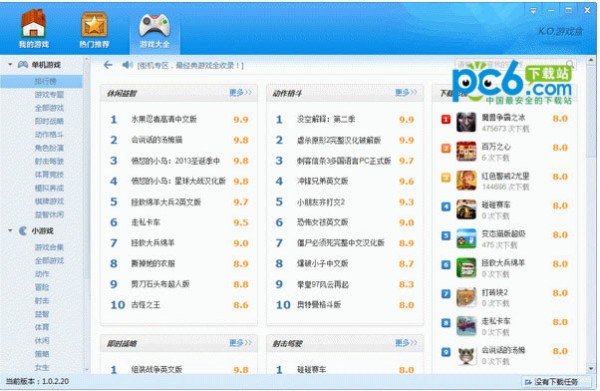This screenshot has height=391, width=600.
Task: Collapse the 单机游戏 tree section
Action: (10, 65)
